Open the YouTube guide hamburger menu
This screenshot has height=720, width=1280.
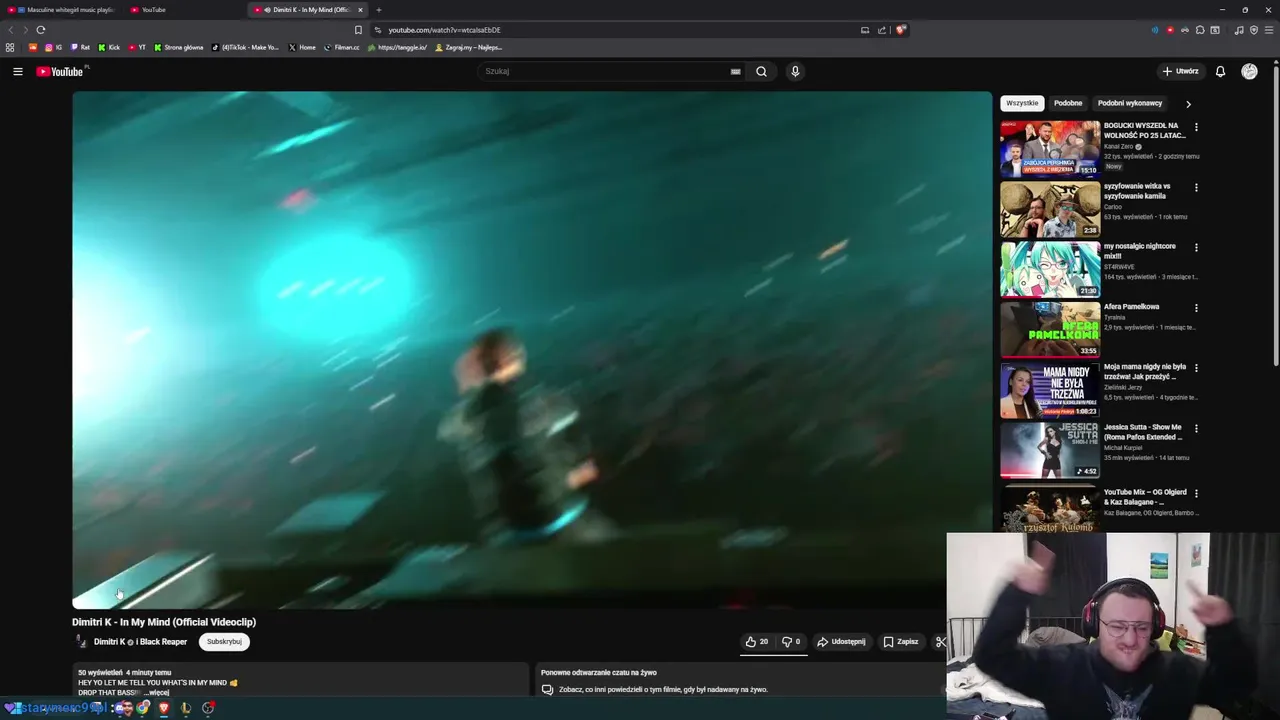click(x=17, y=71)
